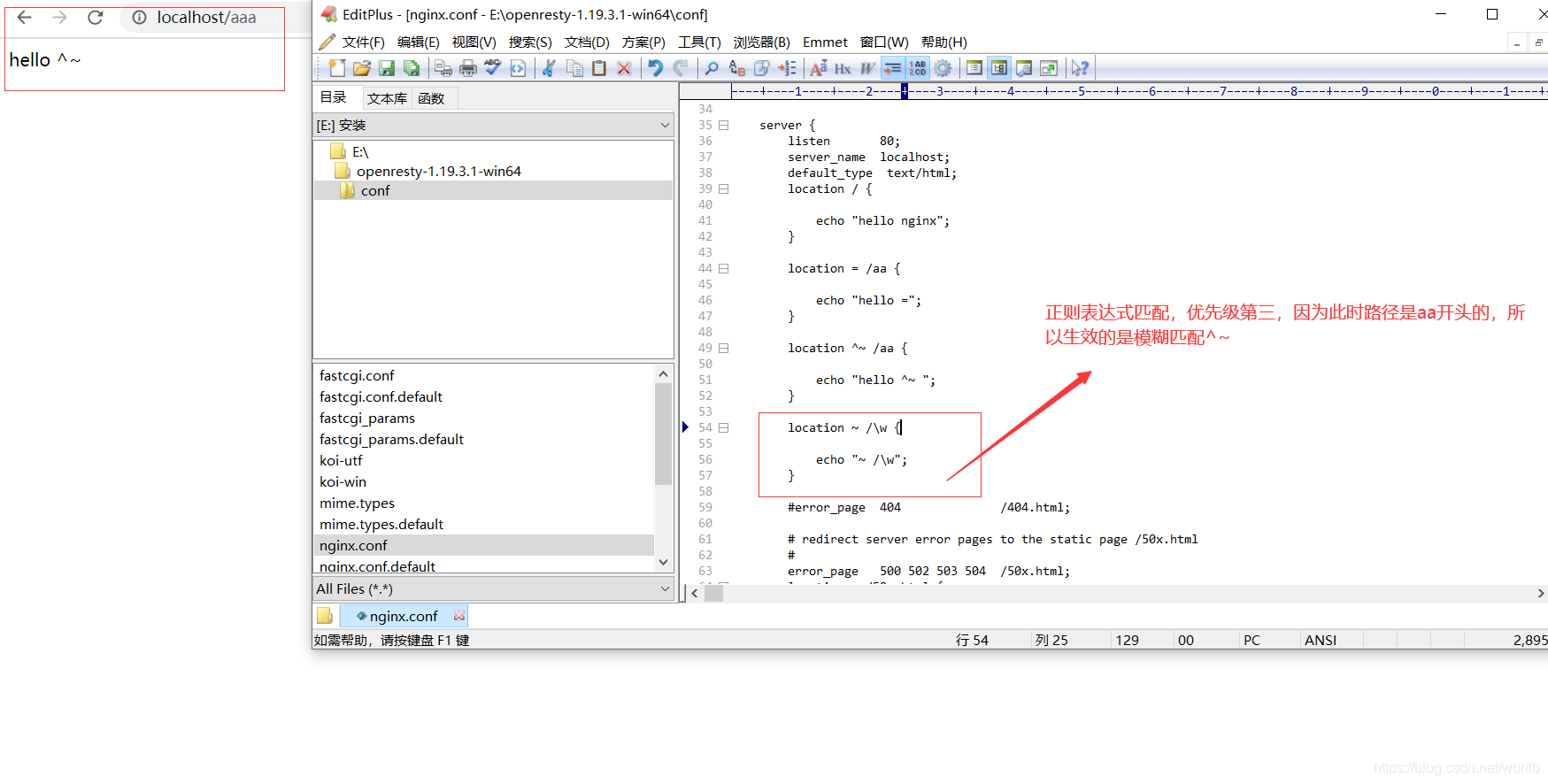This screenshot has height=784, width=1548.
Task: Close the nginx.conf document tab
Action: pos(458,616)
